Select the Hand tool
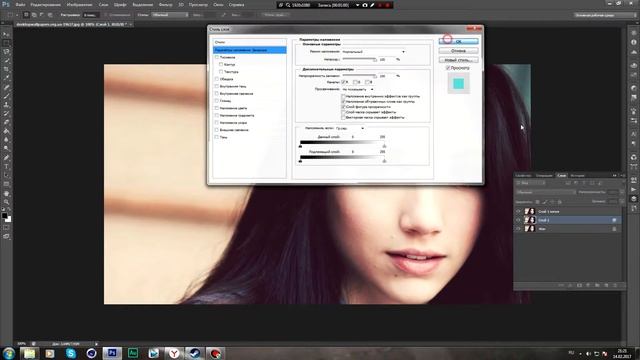 (x=6, y=193)
